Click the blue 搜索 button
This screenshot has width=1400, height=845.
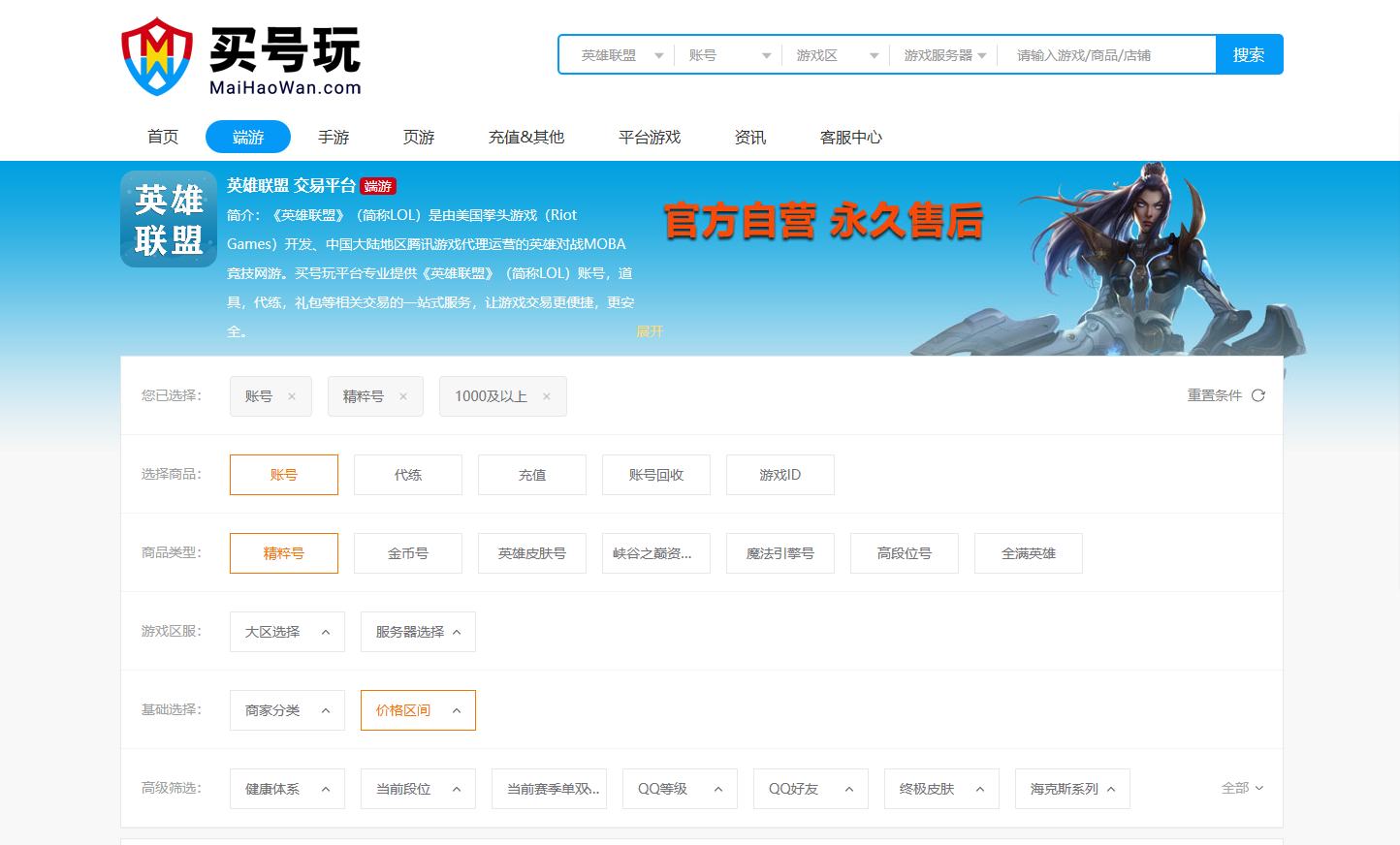coord(1249,54)
